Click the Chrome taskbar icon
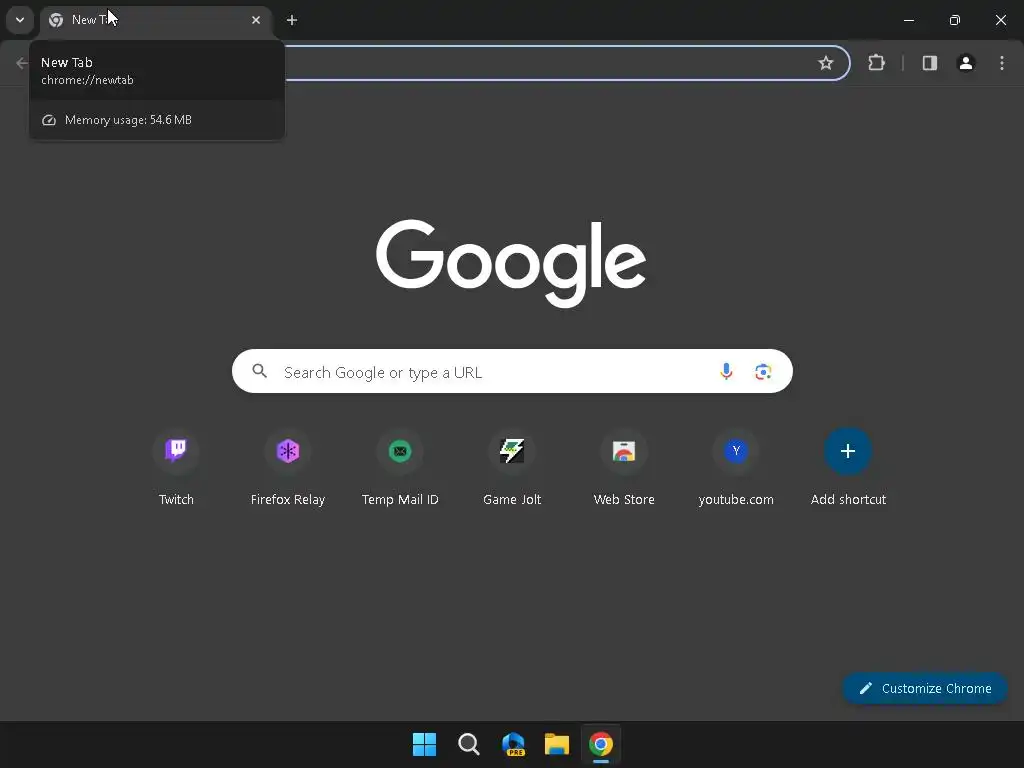 coord(601,744)
